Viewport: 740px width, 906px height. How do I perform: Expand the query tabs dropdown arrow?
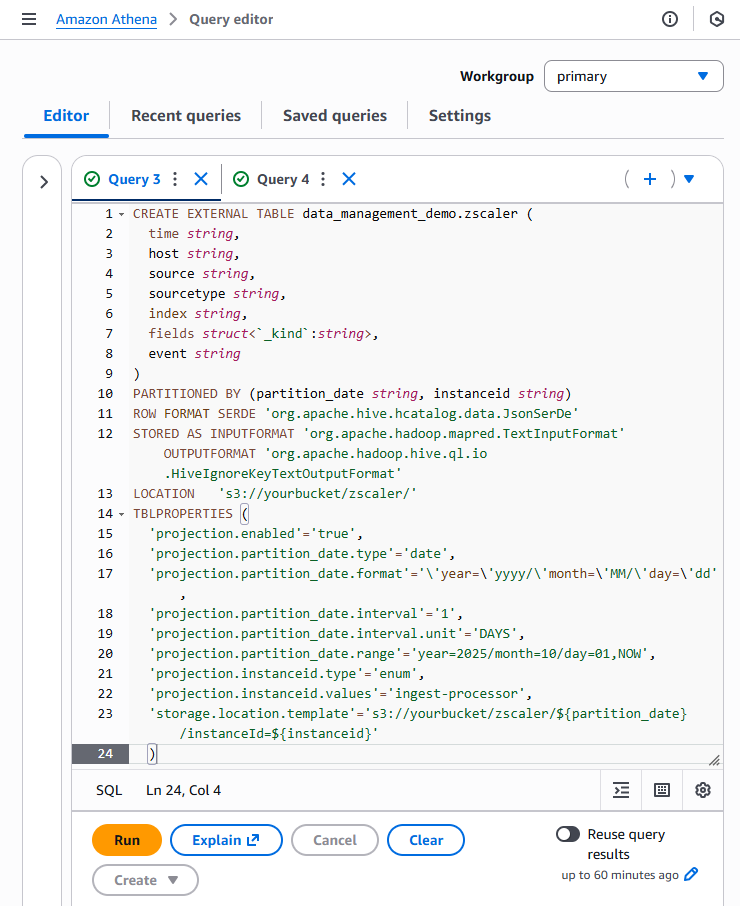(x=689, y=179)
